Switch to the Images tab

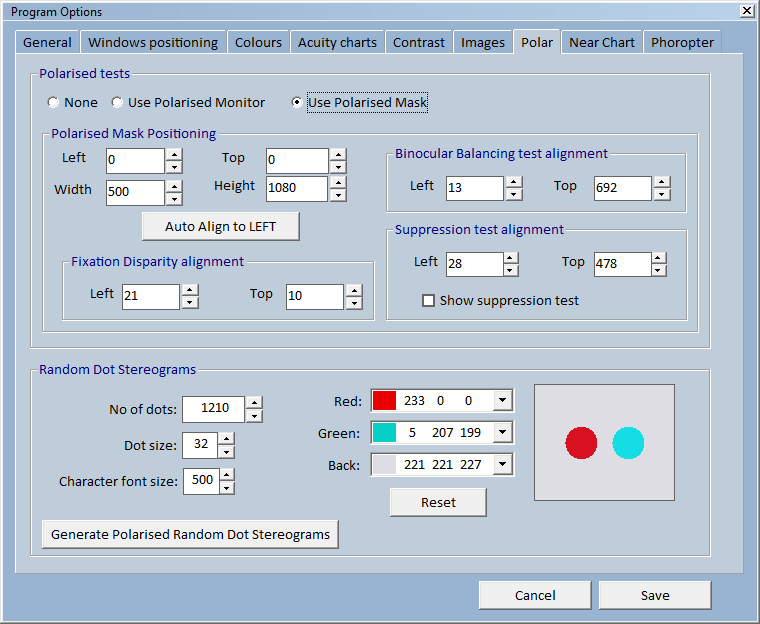point(483,42)
